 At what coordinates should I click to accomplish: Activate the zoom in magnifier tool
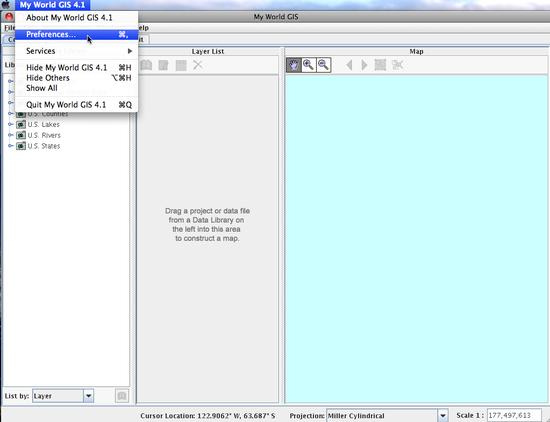click(x=309, y=65)
